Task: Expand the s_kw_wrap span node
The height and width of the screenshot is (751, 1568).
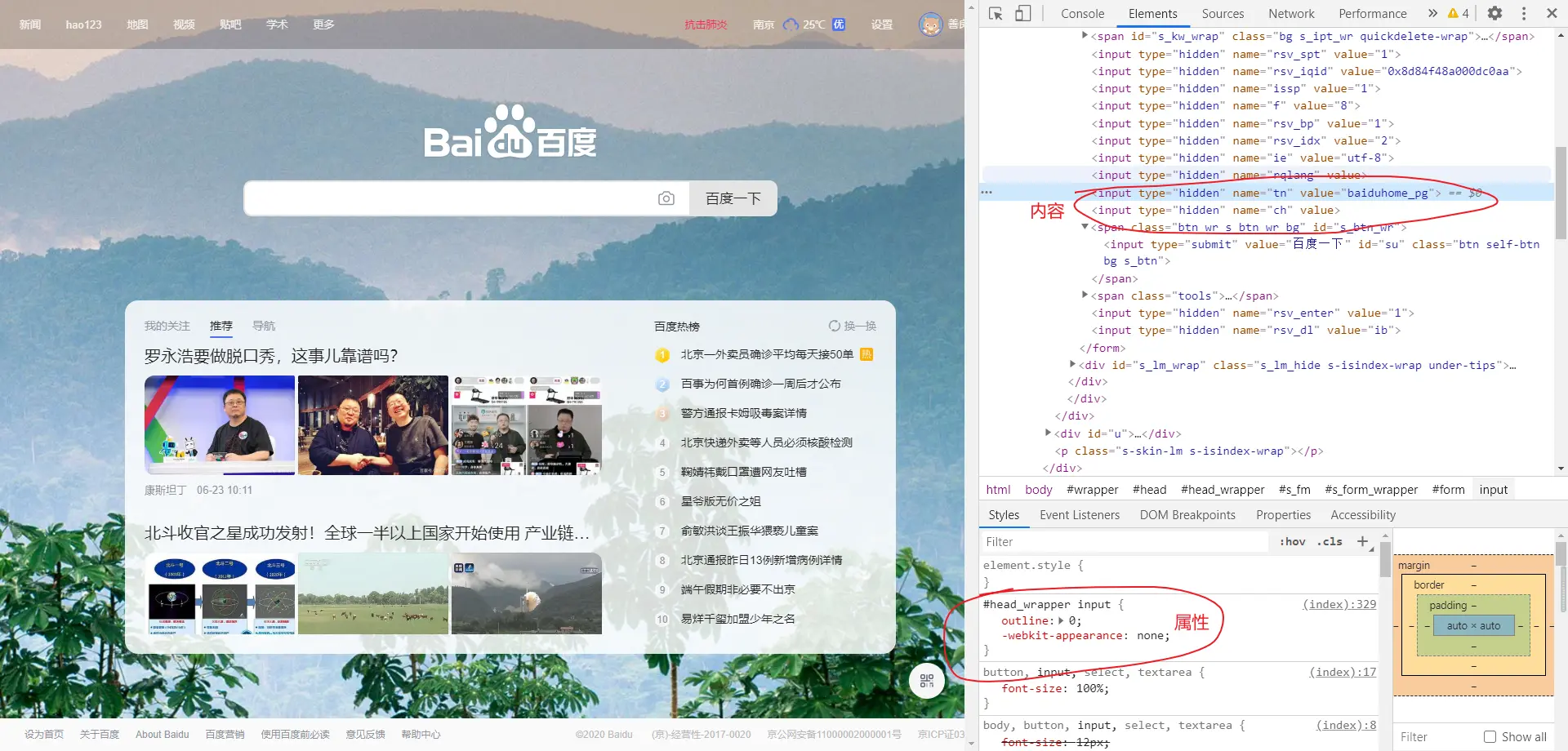Action: [x=1085, y=35]
